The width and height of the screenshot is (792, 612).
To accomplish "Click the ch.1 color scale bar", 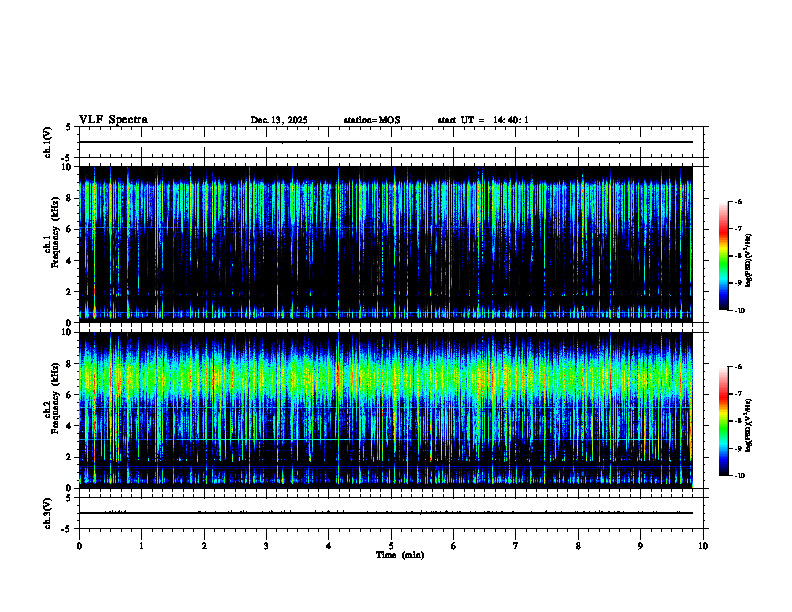I will click(x=724, y=256).
